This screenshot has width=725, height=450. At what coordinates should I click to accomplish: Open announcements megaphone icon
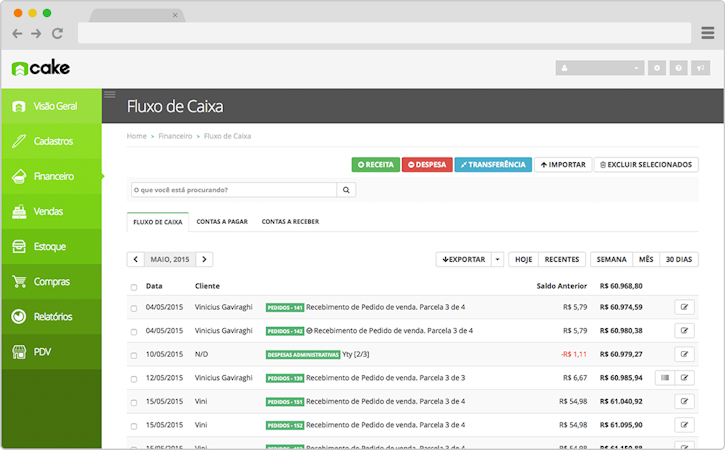point(700,68)
